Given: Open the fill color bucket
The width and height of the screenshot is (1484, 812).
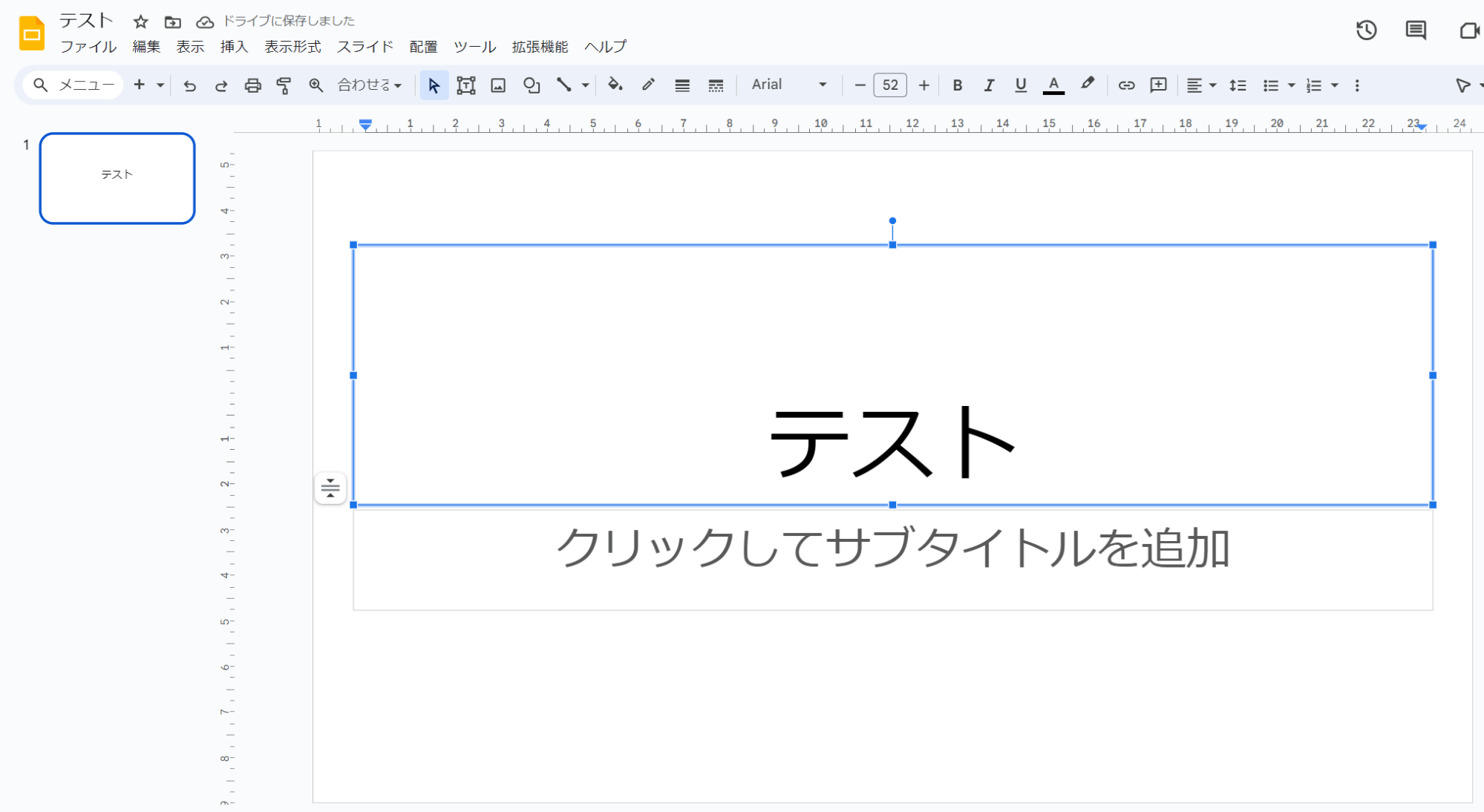Looking at the screenshot, I should 615,85.
